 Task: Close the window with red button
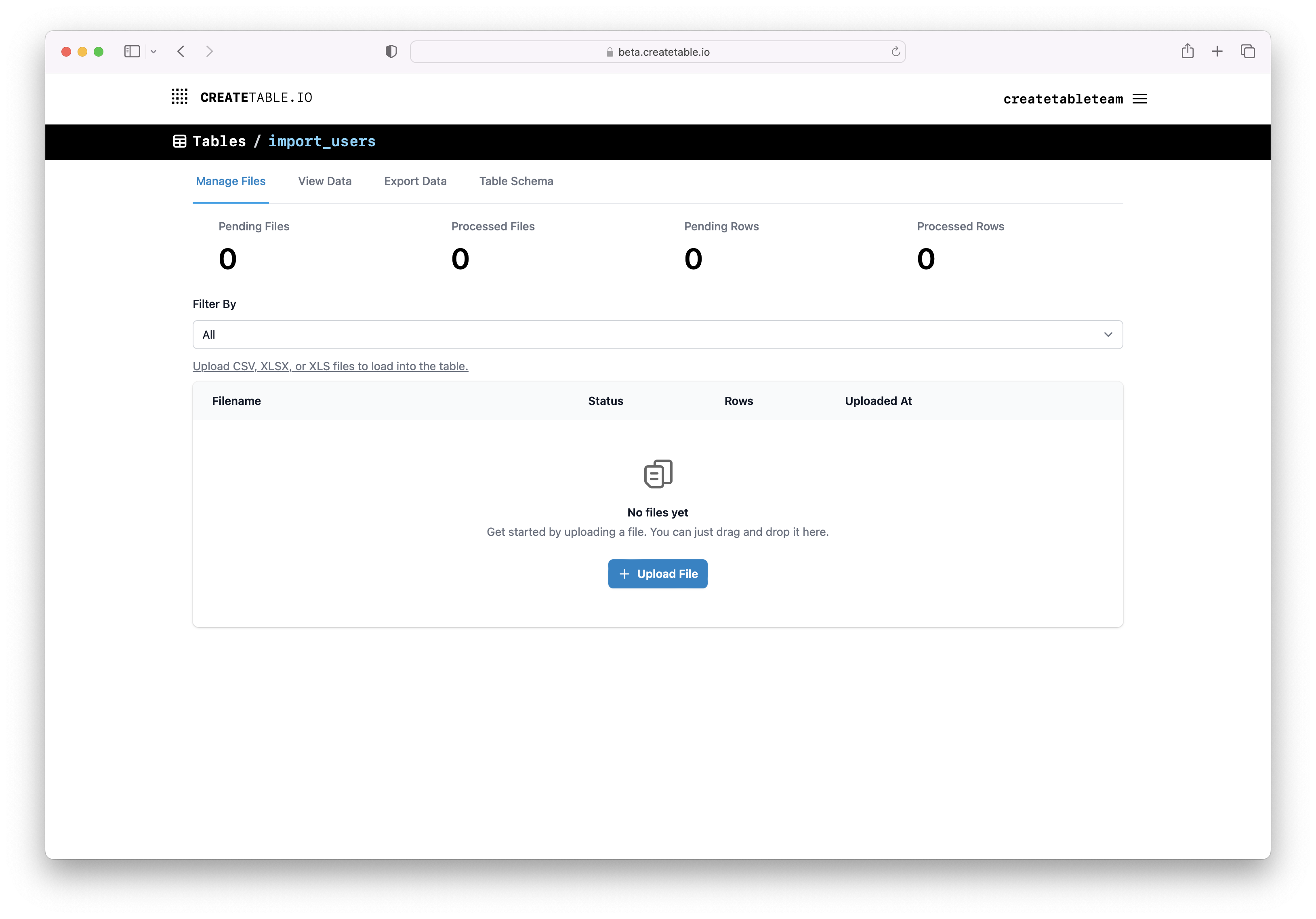click(66, 52)
